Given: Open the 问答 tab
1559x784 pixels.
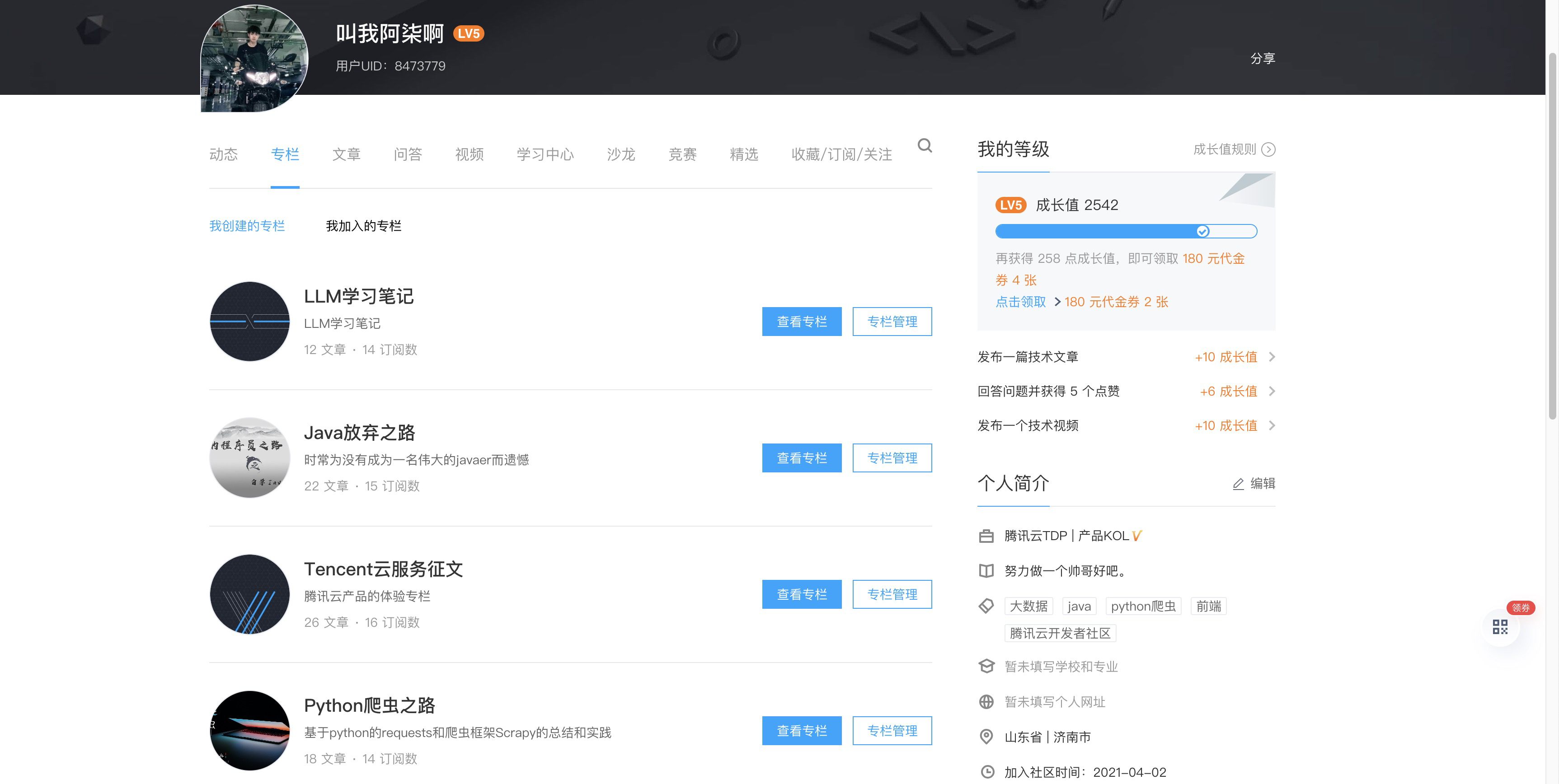Looking at the screenshot, I should pyautogui.click(x=408, y=154).
